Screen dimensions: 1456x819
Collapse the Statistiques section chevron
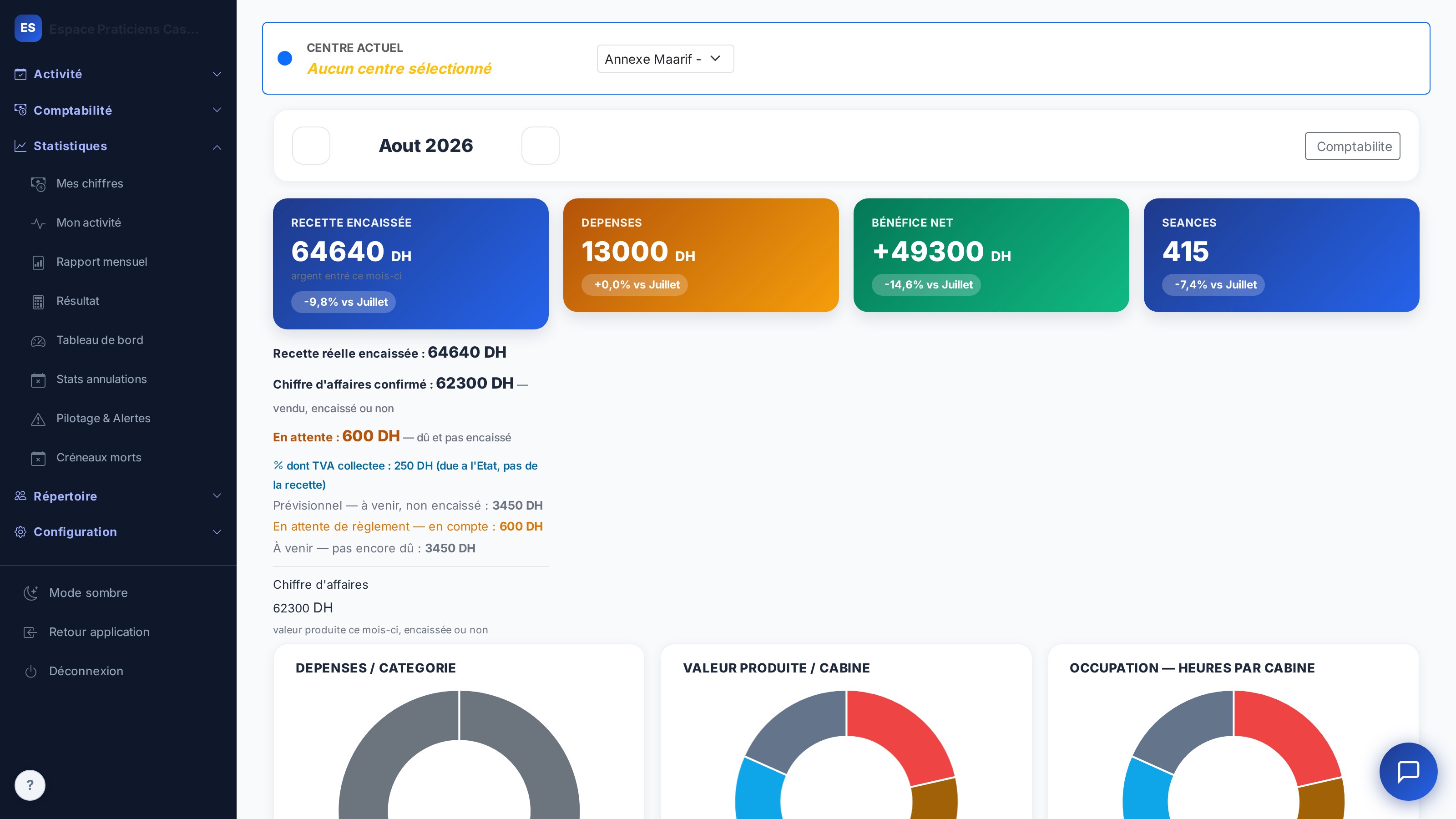[x=217, y=147]
